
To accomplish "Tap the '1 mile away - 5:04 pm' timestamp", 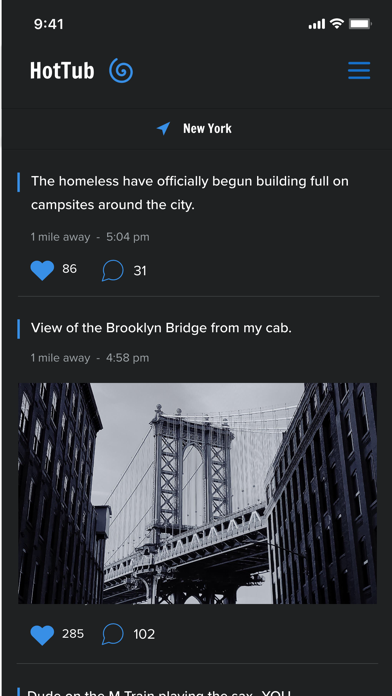I will (x=90, y=237).
